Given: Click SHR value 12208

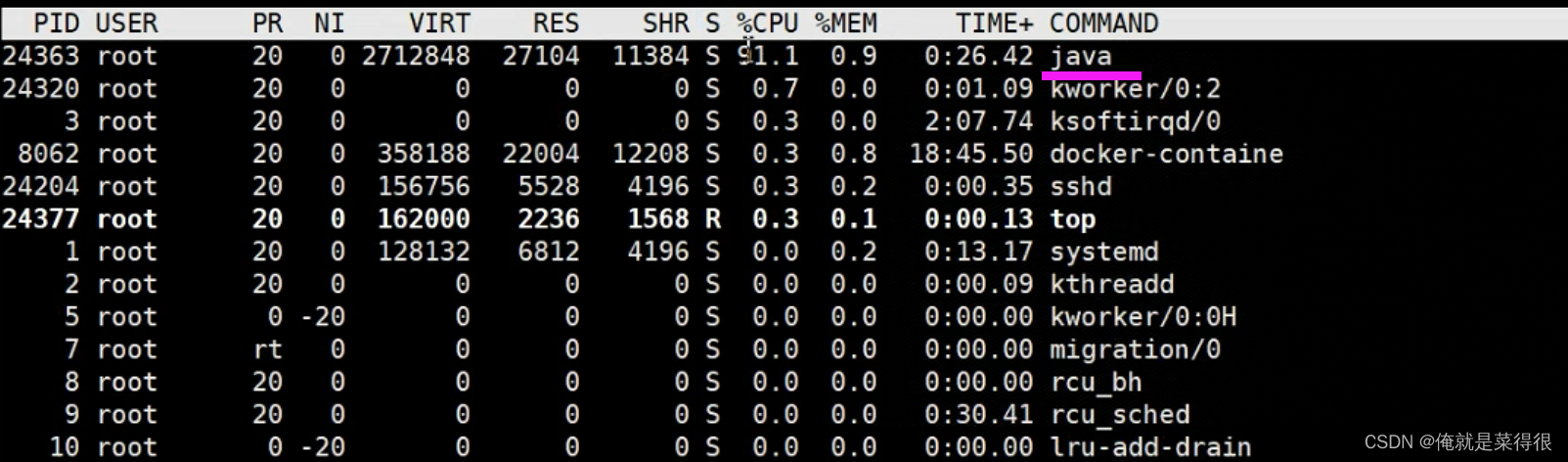Looking at the screenshot, I should click(650, 154).
